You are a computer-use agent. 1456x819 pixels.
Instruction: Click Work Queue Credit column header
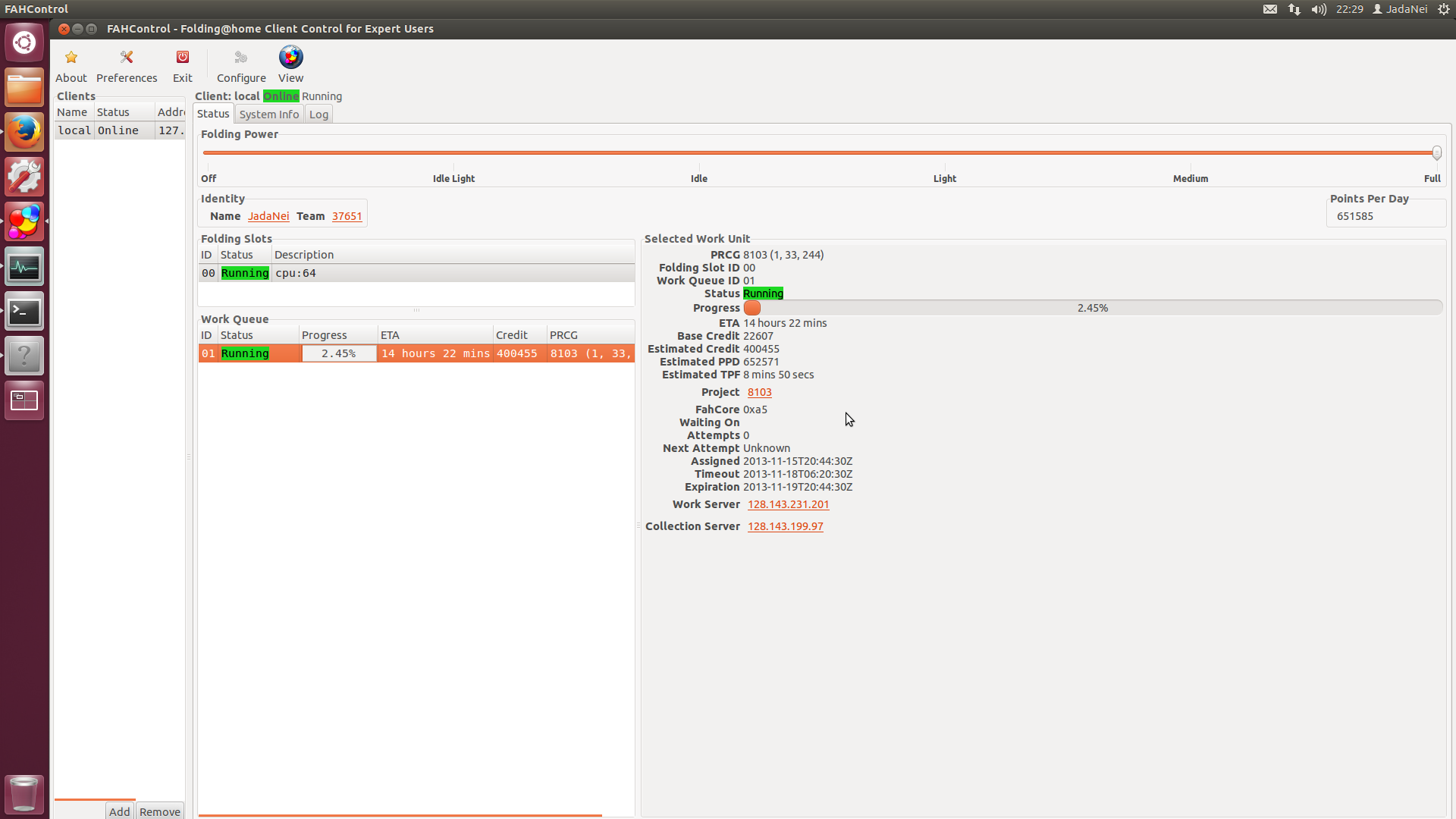(519, 335)
